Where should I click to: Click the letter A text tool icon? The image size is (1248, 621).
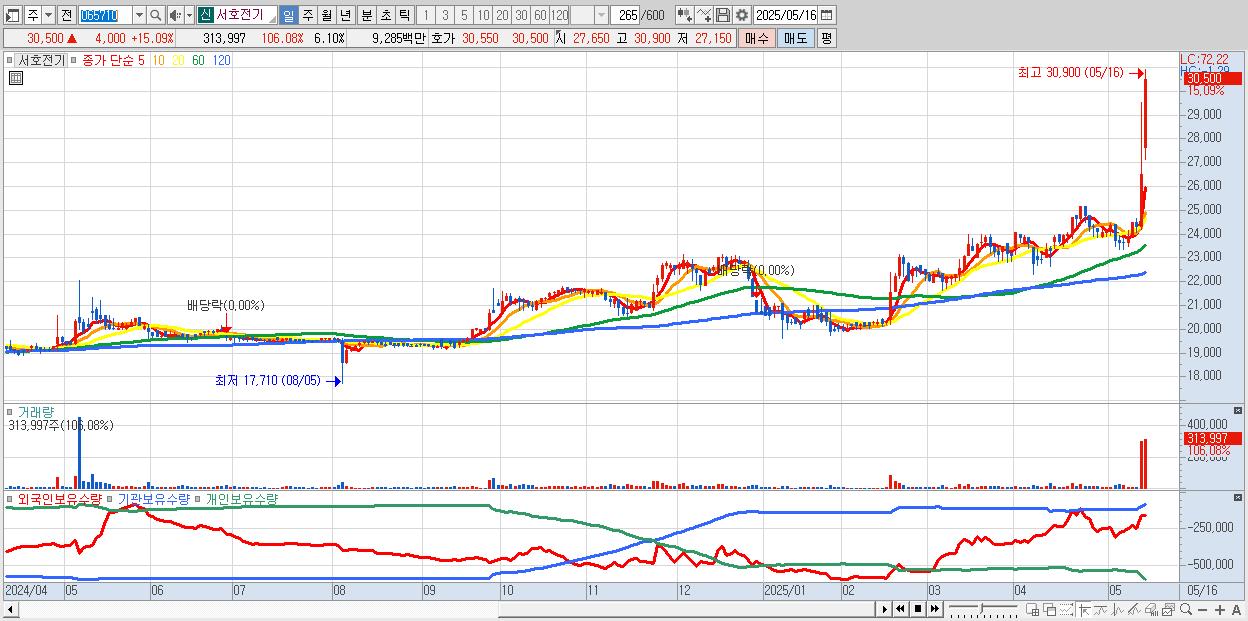click(x=1237, y=610)
